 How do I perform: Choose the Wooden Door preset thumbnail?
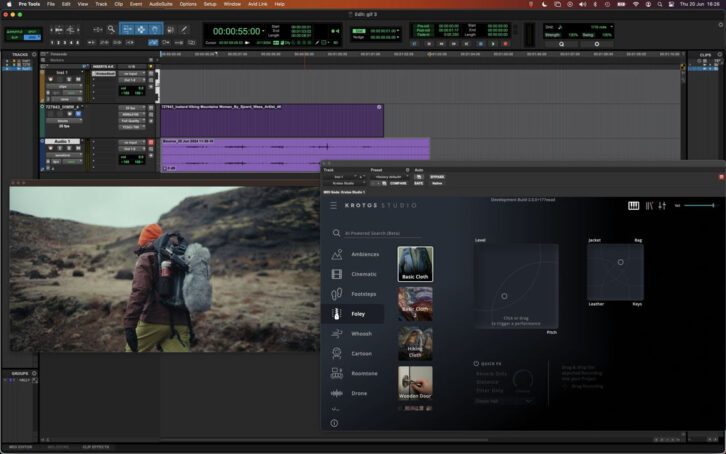click(x=415, y=382)
